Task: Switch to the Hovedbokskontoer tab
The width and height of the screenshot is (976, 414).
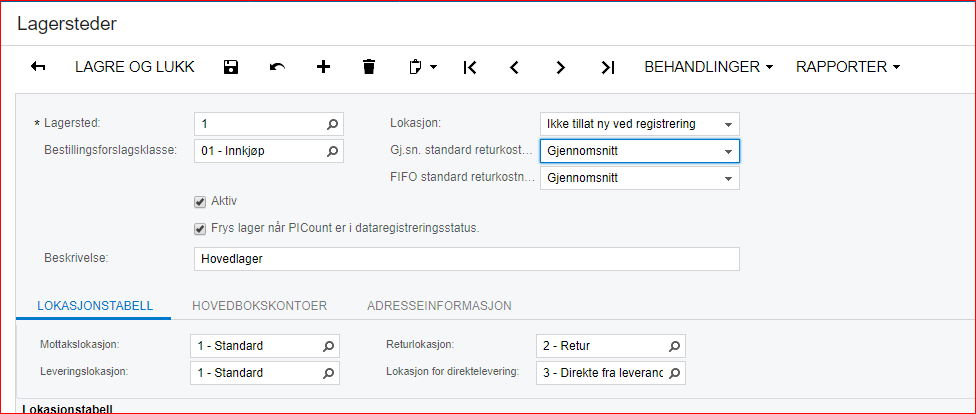Action: click(x=260, y=305)
